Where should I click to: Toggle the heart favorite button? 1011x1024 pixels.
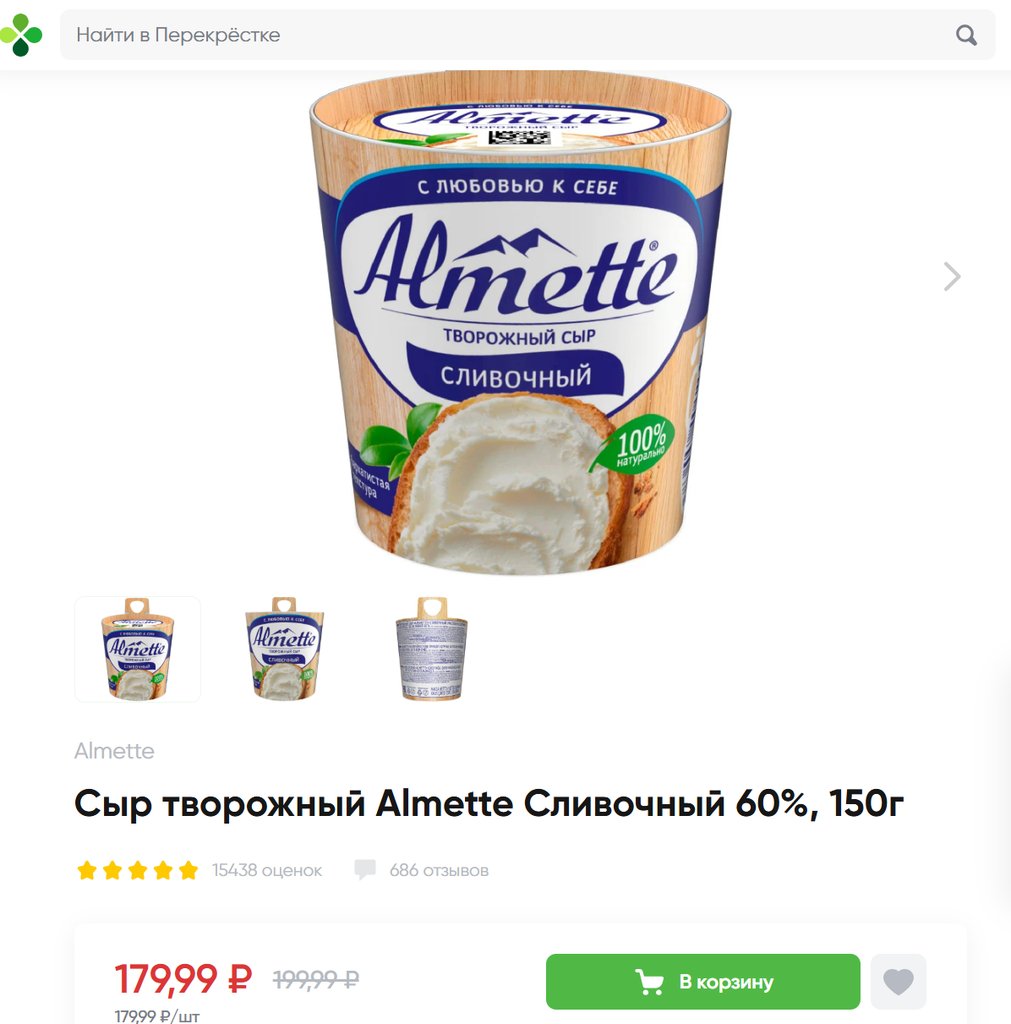[898, 982]
